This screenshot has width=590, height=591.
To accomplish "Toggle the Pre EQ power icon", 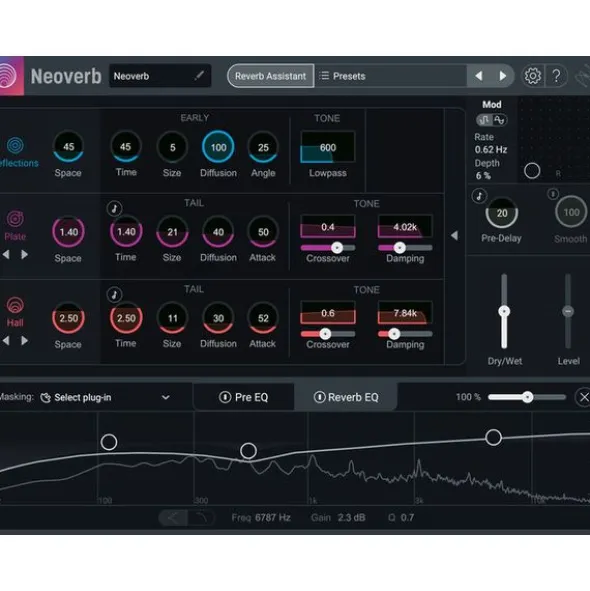I will 225,397.
